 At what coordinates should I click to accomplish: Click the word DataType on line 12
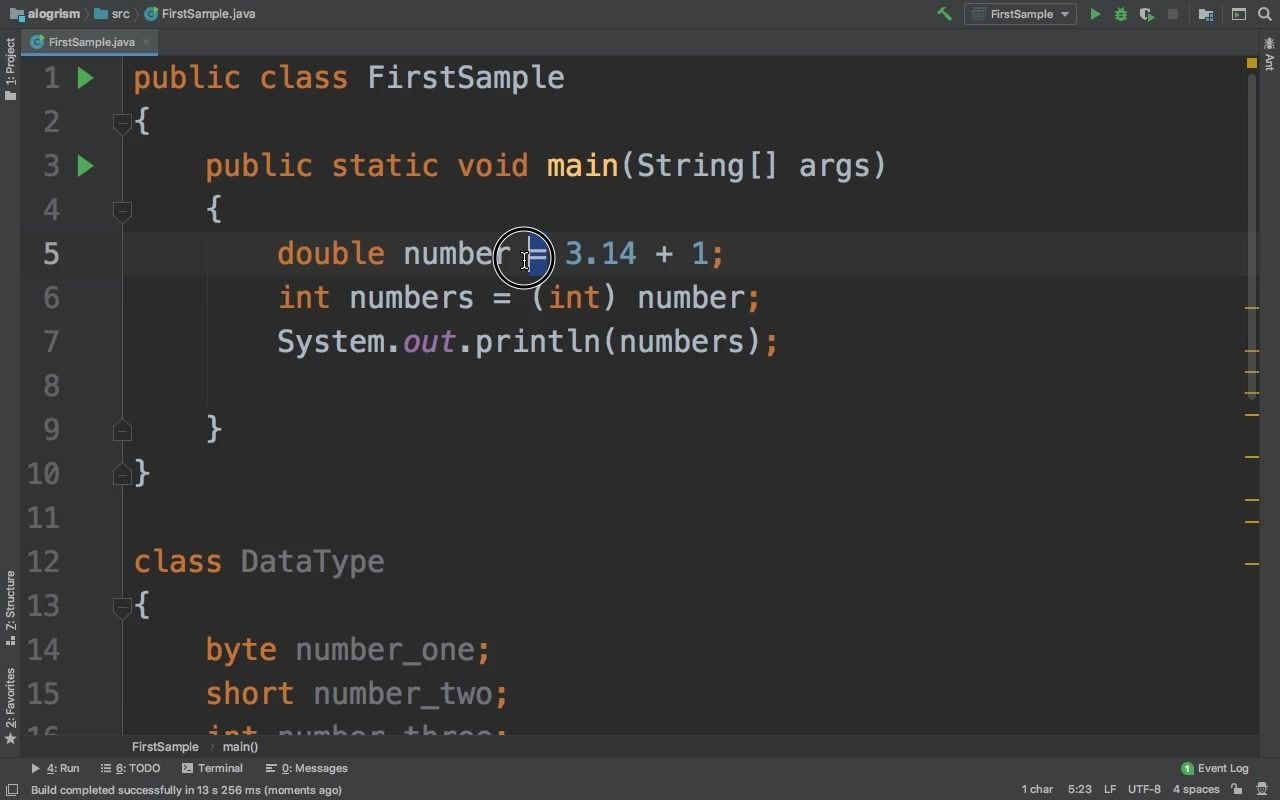[312, 562]
